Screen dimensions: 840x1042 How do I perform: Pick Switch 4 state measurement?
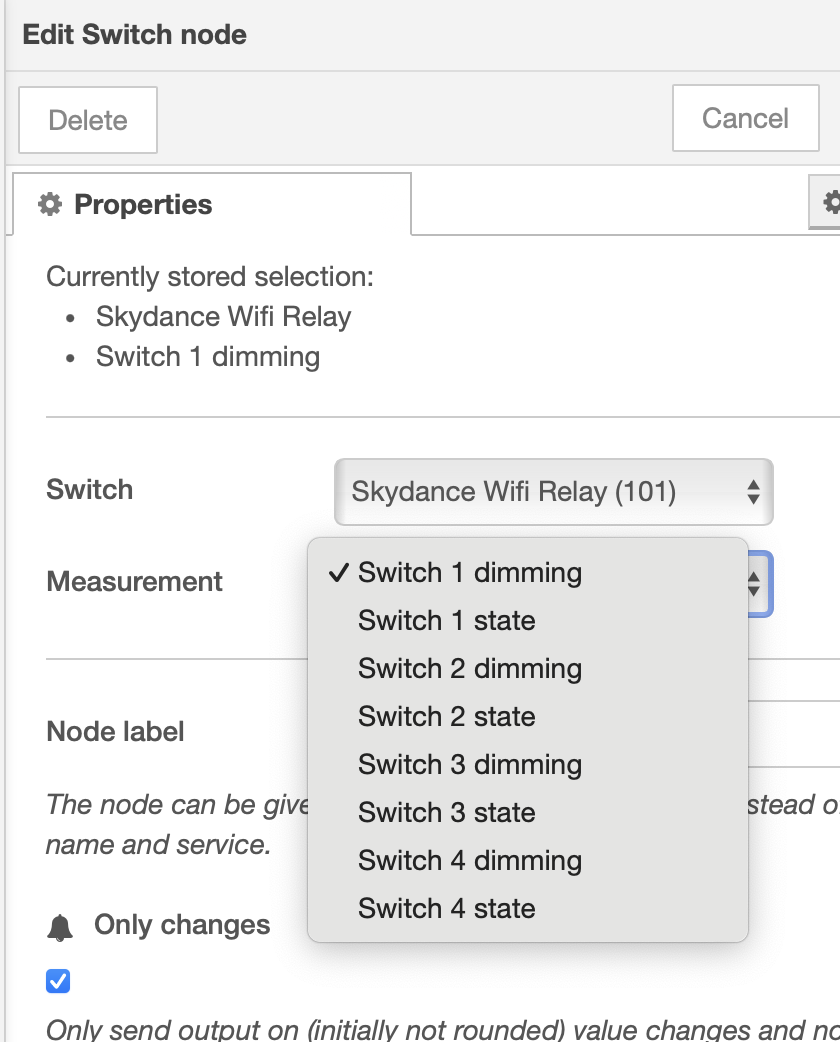click(x=446, y=909)
